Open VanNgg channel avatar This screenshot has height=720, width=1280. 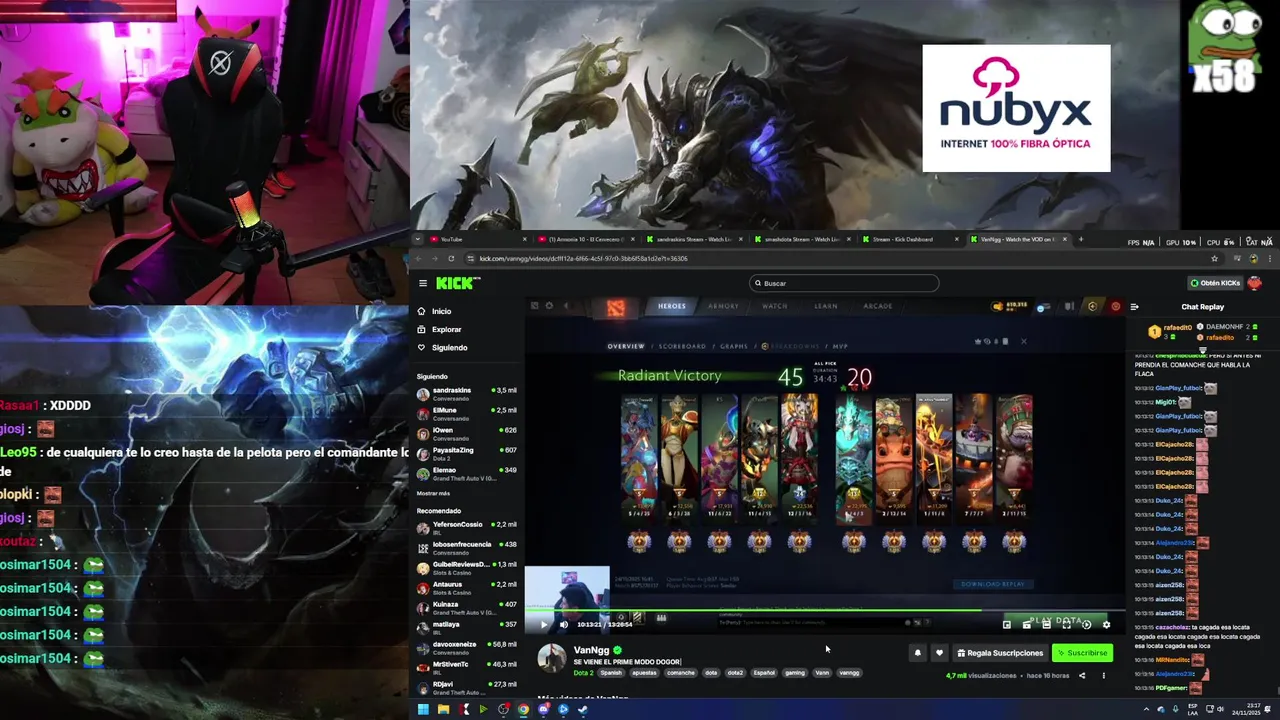point(552,658)
